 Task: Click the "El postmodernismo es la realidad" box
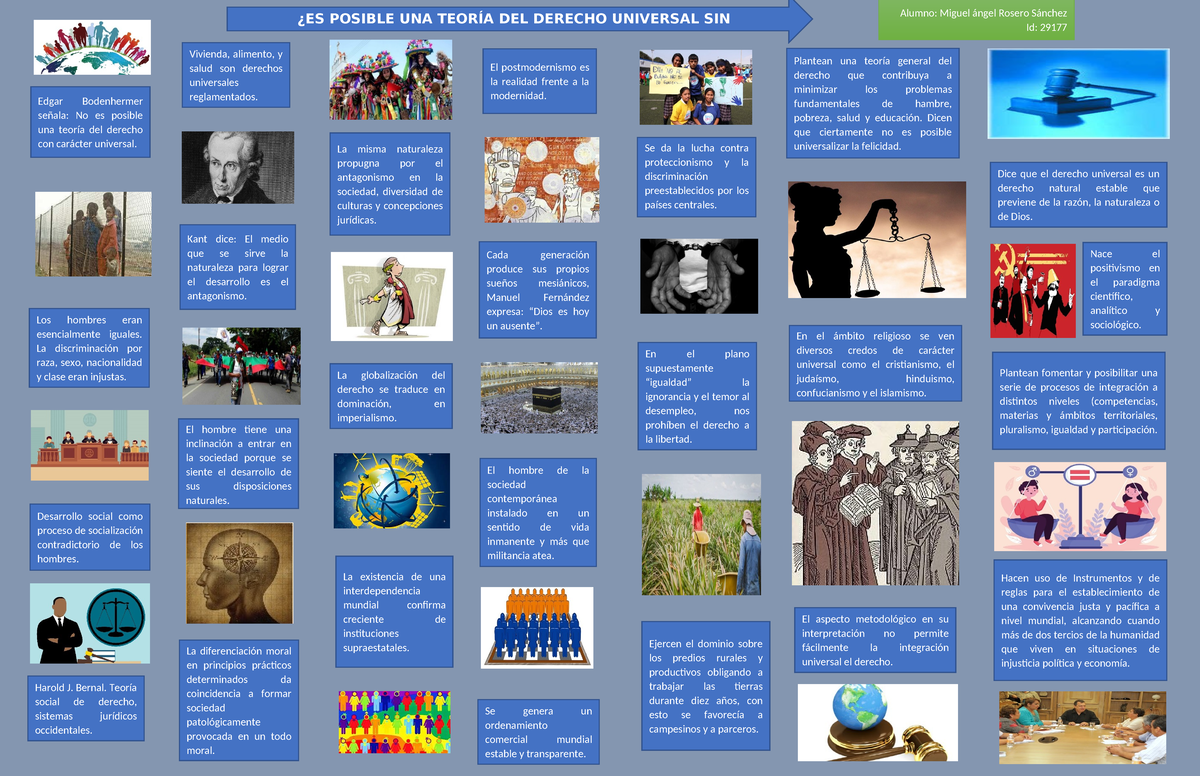point(540,82)
